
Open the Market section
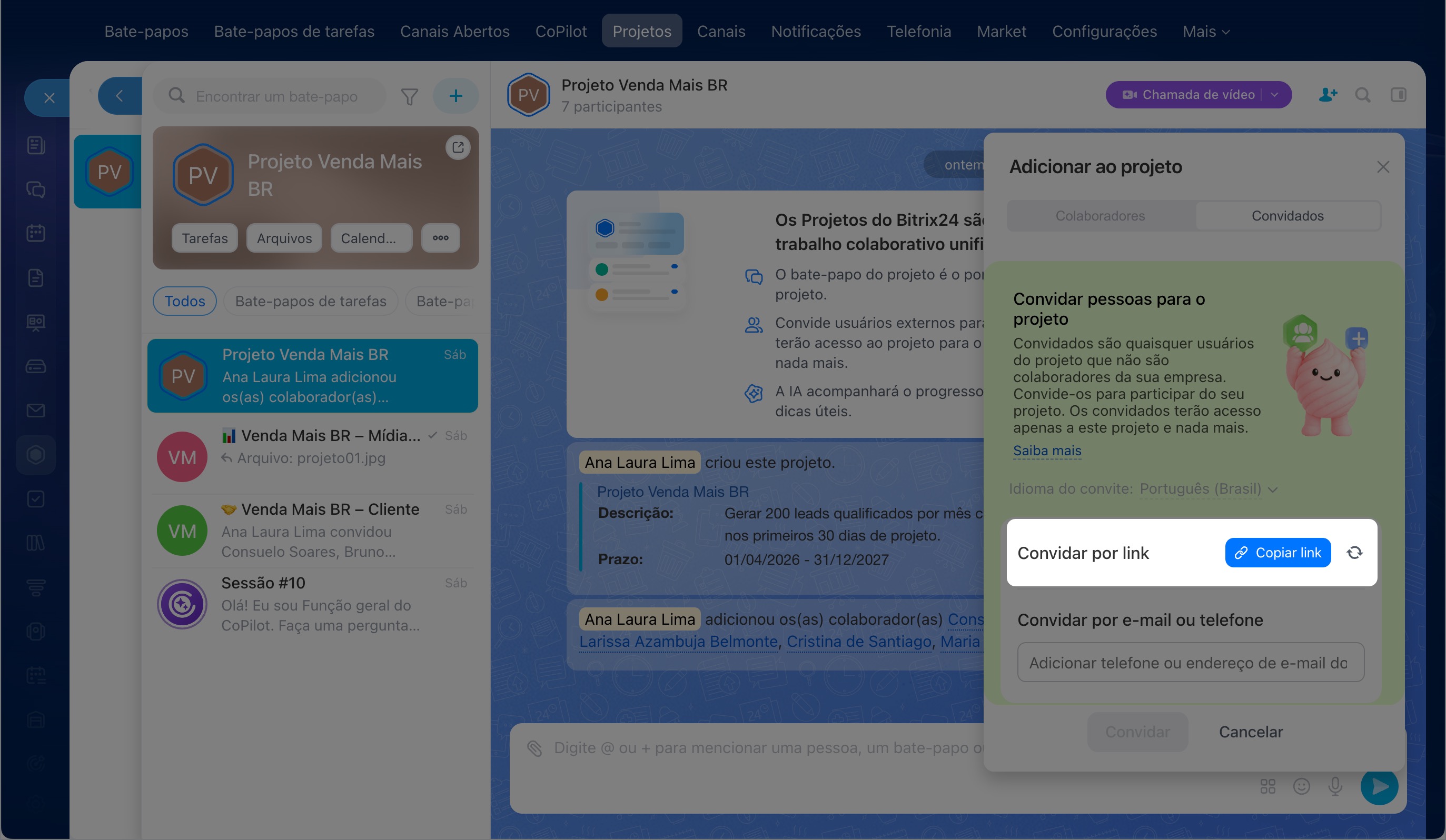tap(1002, 31)
